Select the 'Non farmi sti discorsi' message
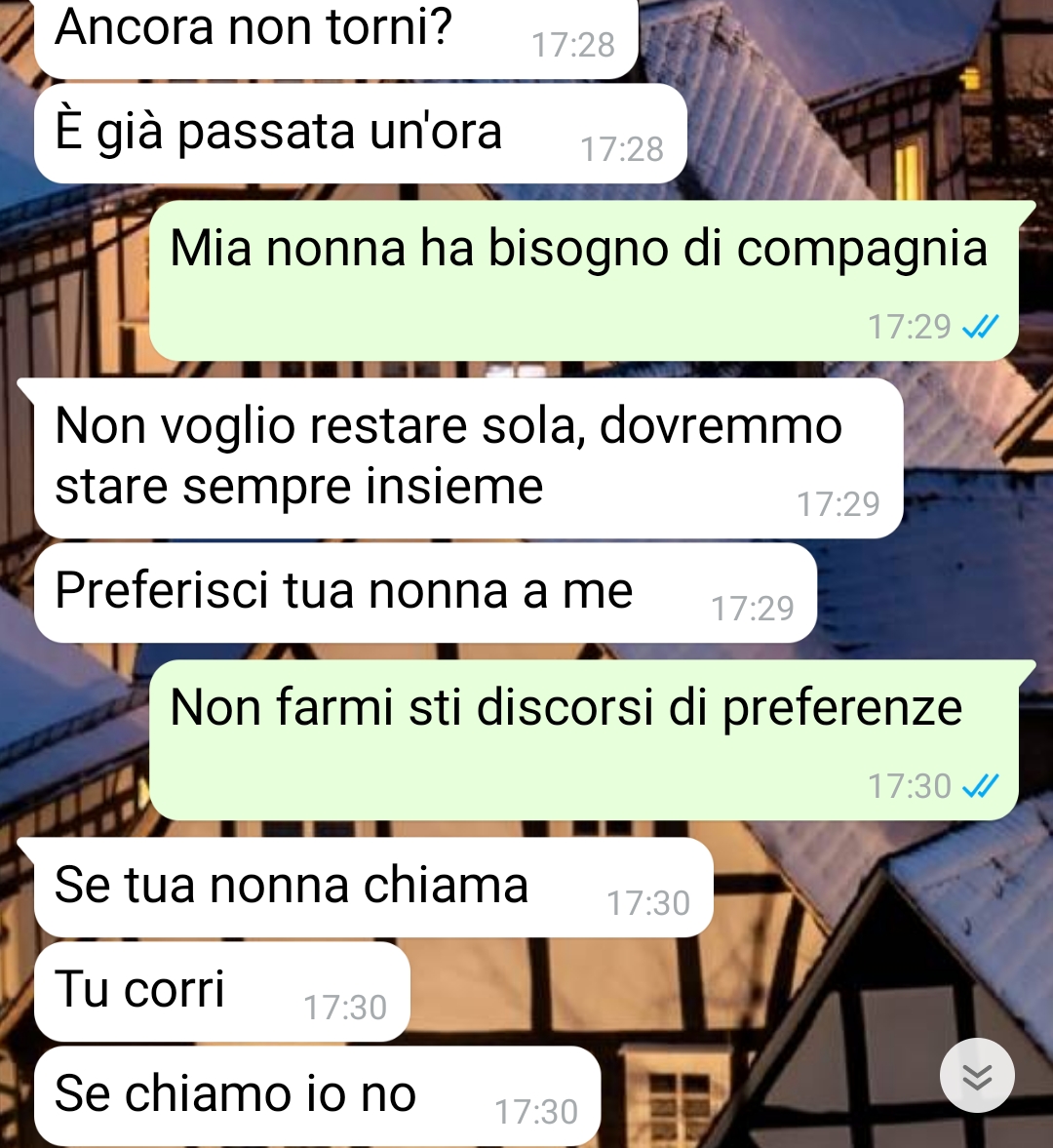 [x=584, y=740]
